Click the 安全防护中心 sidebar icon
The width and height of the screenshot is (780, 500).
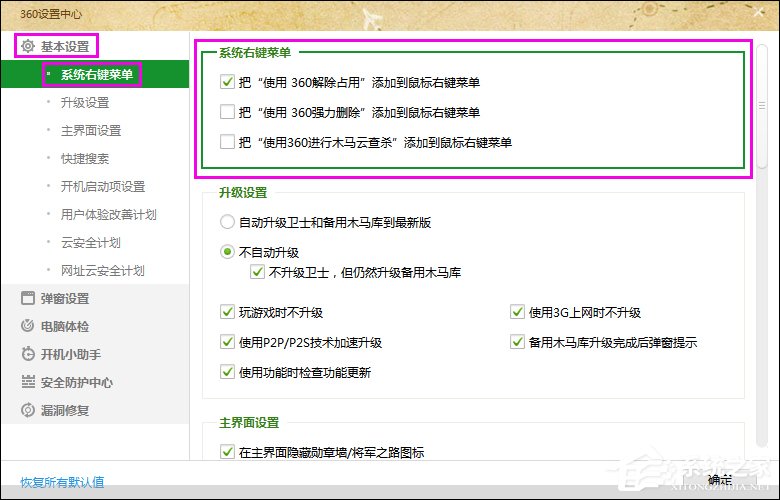coord(28,382)
